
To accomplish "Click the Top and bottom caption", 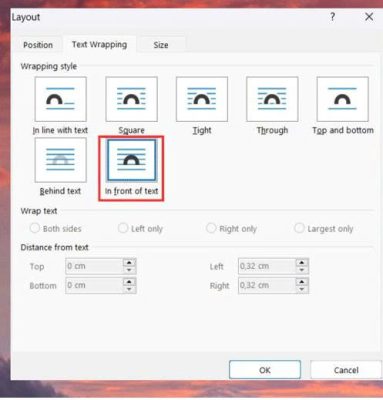I will (343, 130).
